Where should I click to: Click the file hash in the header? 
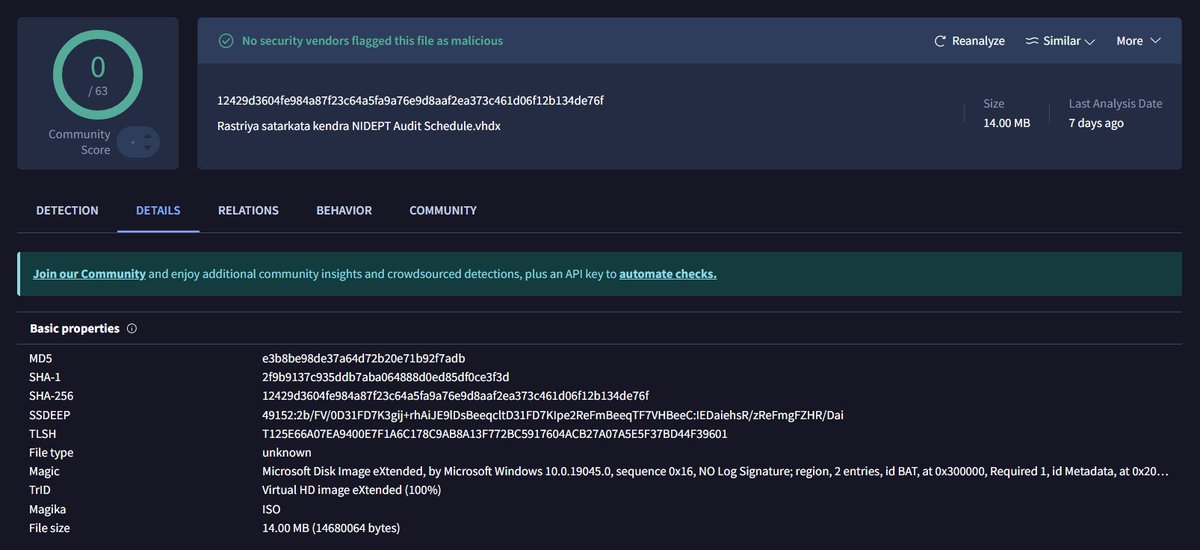point(410,100)
